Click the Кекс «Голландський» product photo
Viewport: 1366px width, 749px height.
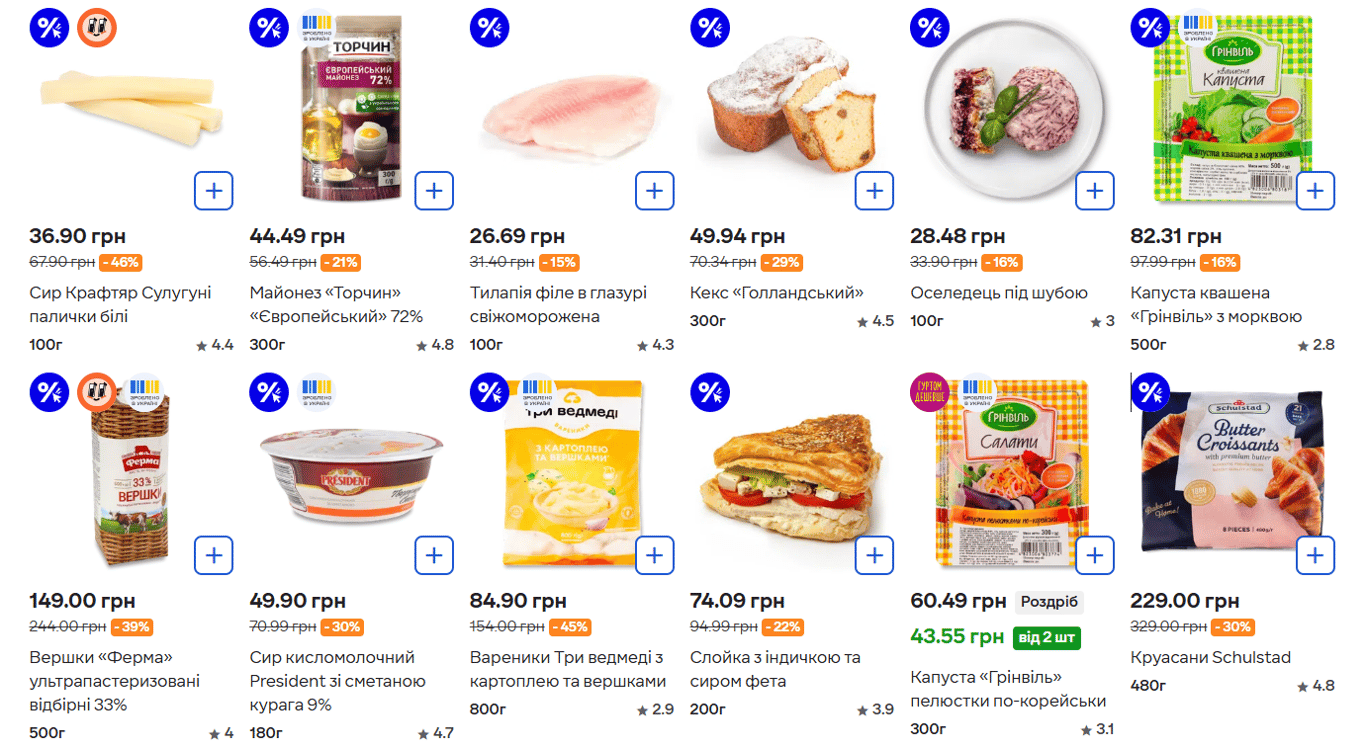790,110
